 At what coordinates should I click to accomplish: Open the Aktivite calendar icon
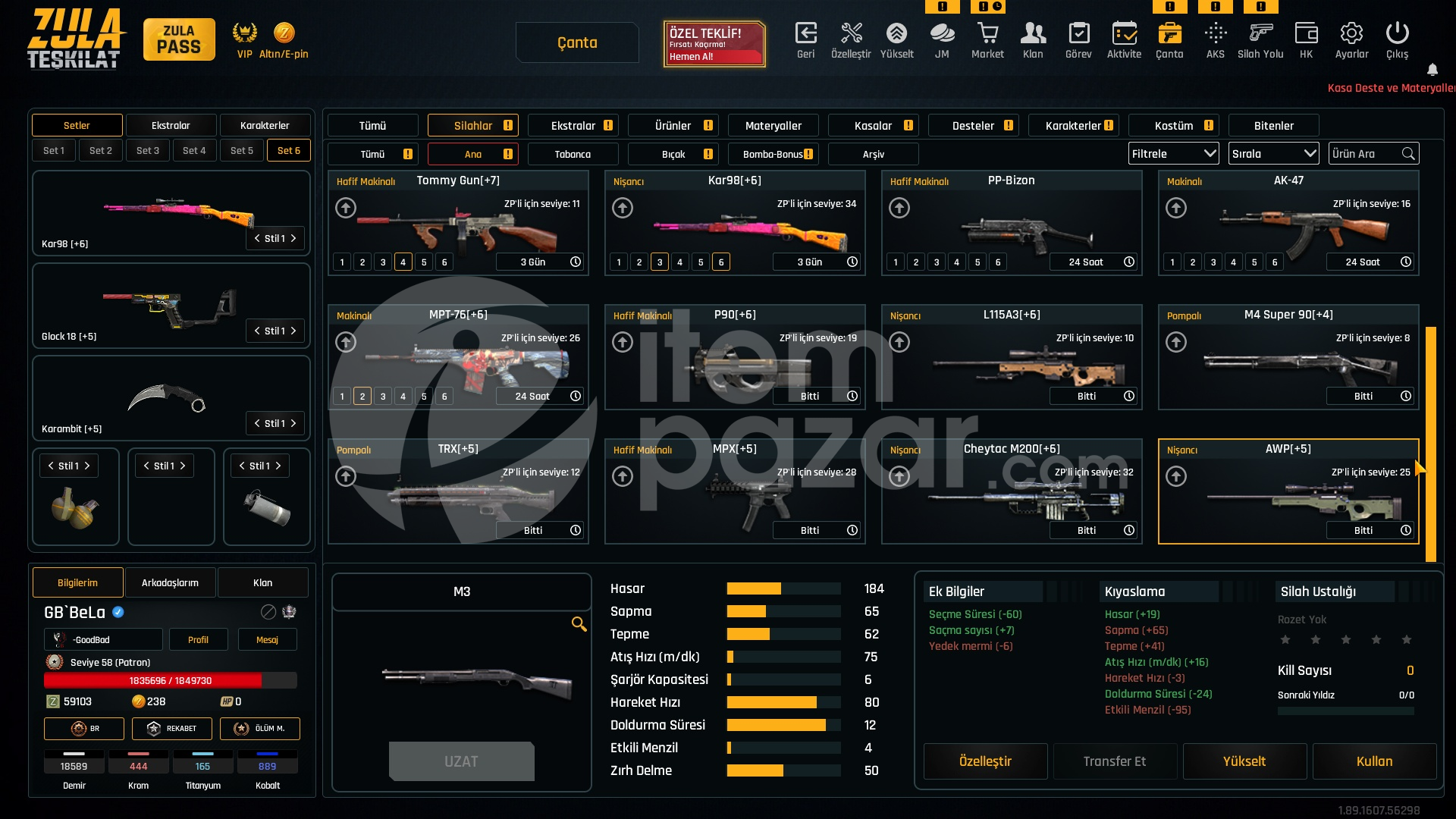[x=1124, y=33]
